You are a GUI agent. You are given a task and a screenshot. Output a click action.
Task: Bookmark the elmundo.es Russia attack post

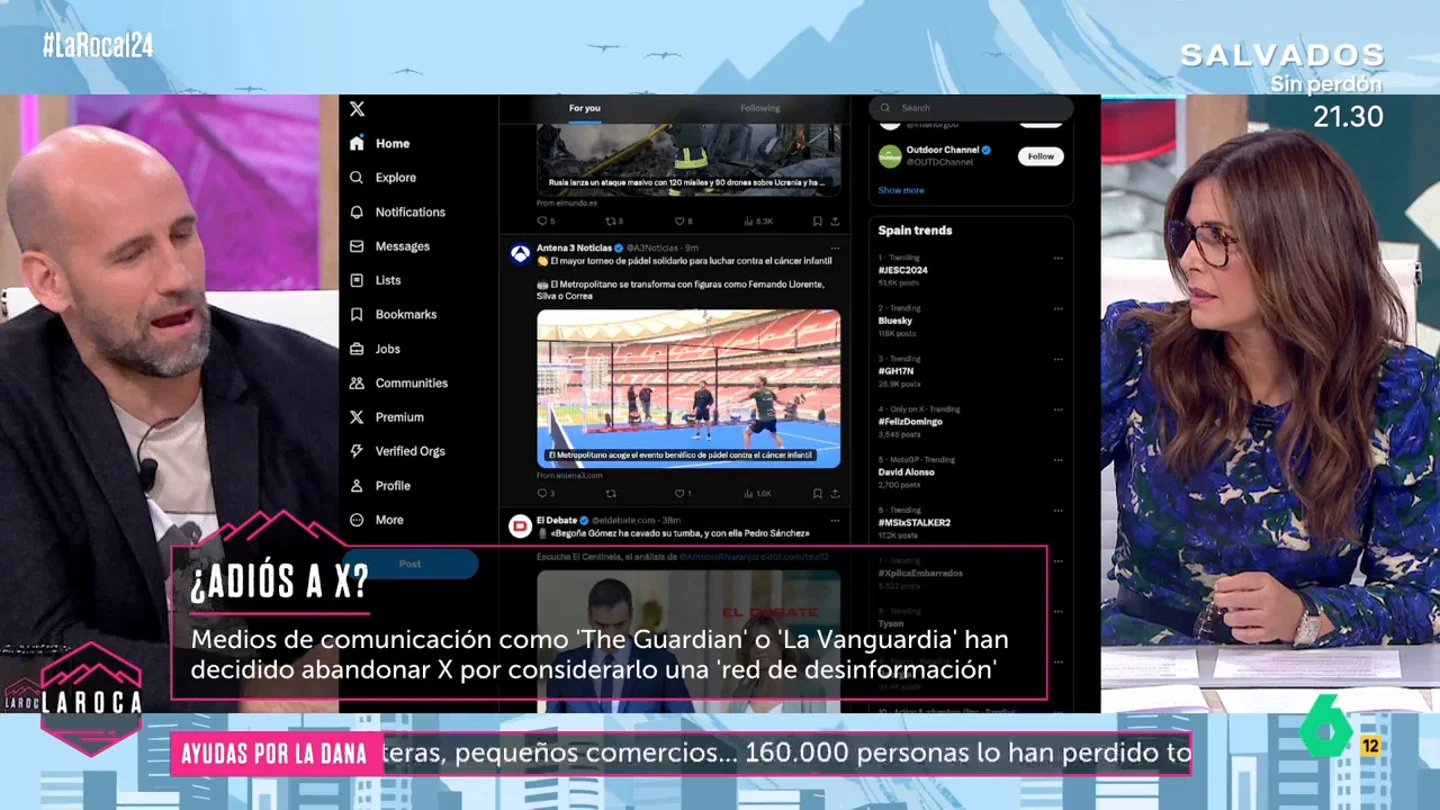coord(817,221)
